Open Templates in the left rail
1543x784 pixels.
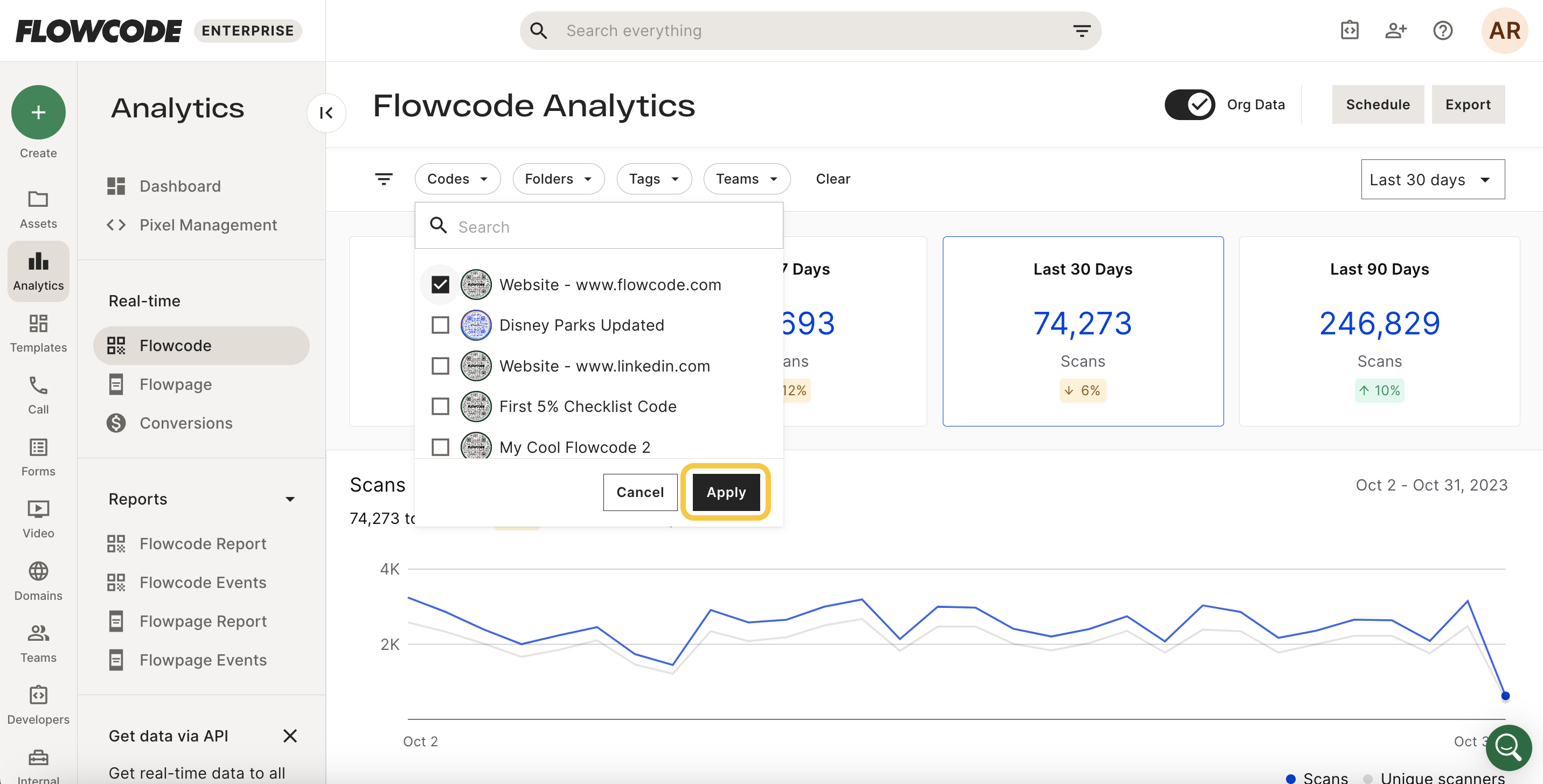[x=38, y=334]
